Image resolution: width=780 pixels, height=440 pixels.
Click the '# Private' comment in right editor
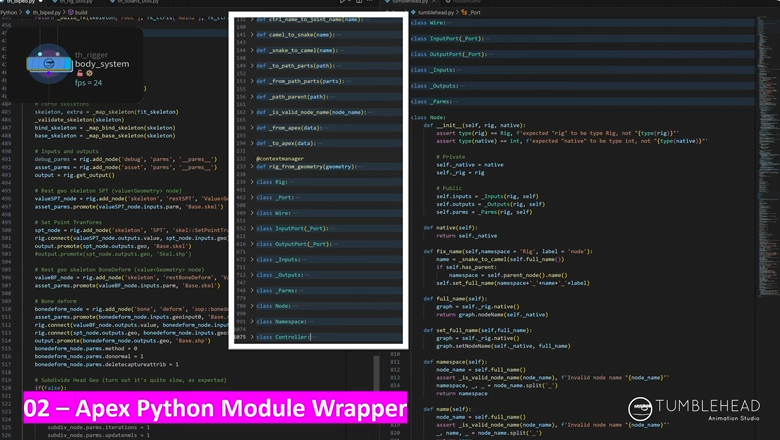point(451,157)
